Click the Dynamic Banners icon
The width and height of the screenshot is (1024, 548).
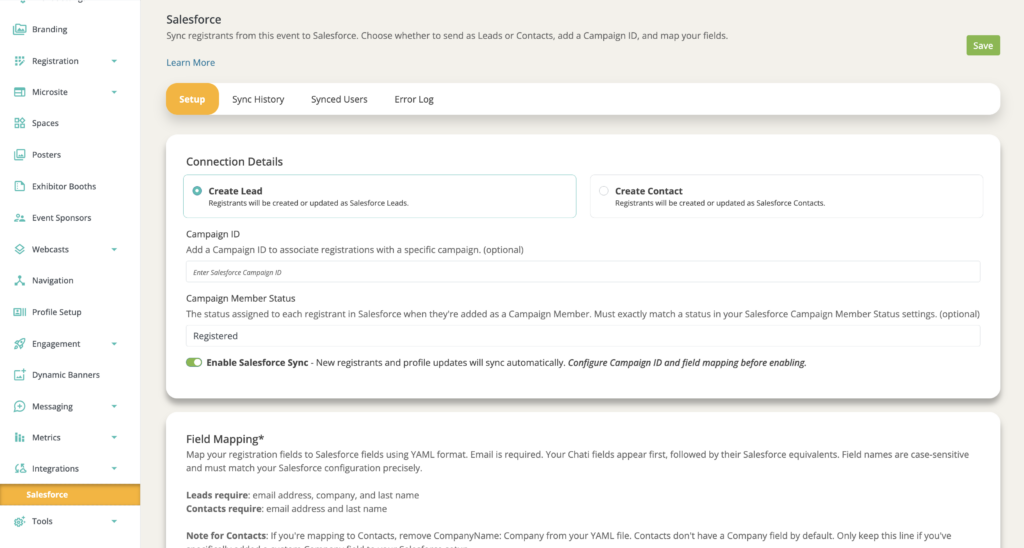pyautogui.click(x=20, y=375)
